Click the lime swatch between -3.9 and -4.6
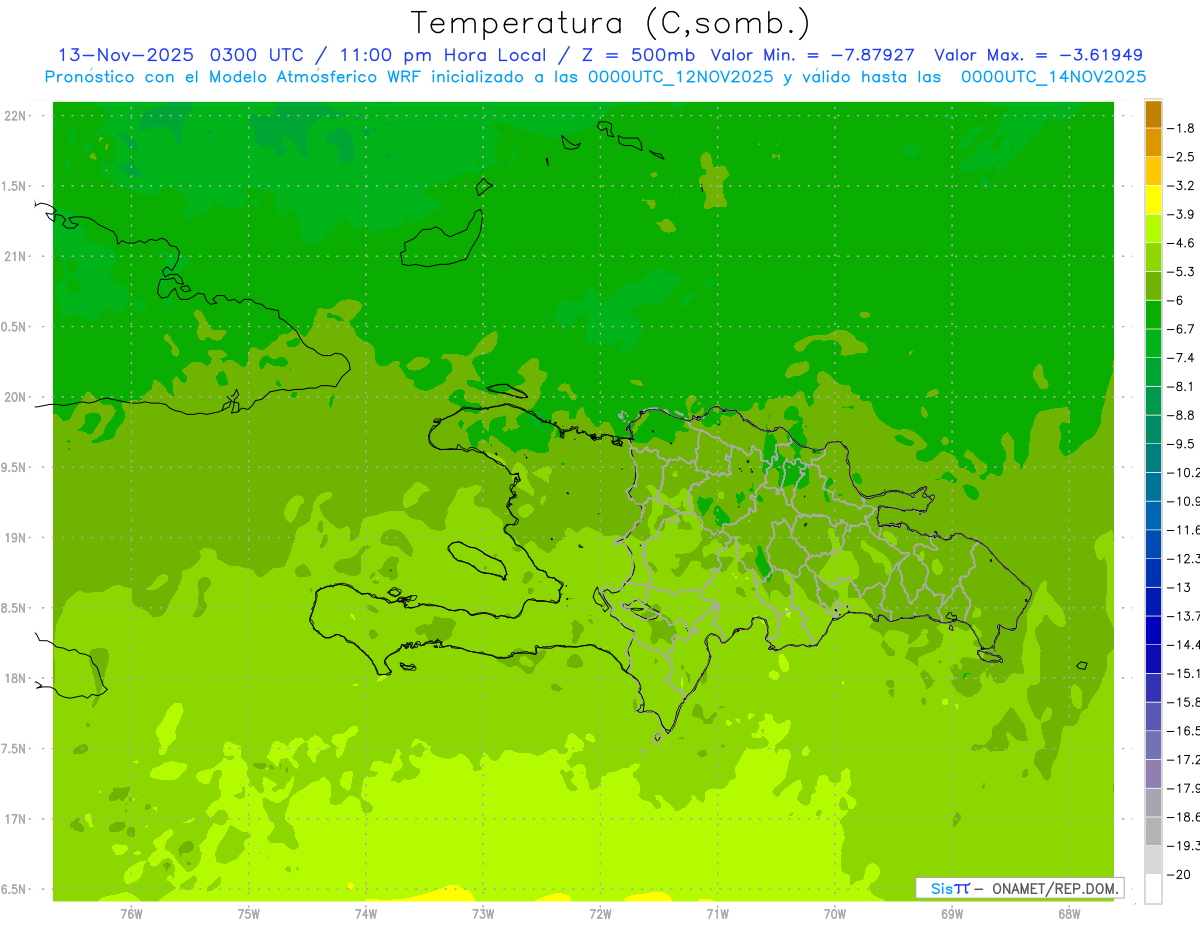This screenshot has width=1200, height=927. point(1153,229)
